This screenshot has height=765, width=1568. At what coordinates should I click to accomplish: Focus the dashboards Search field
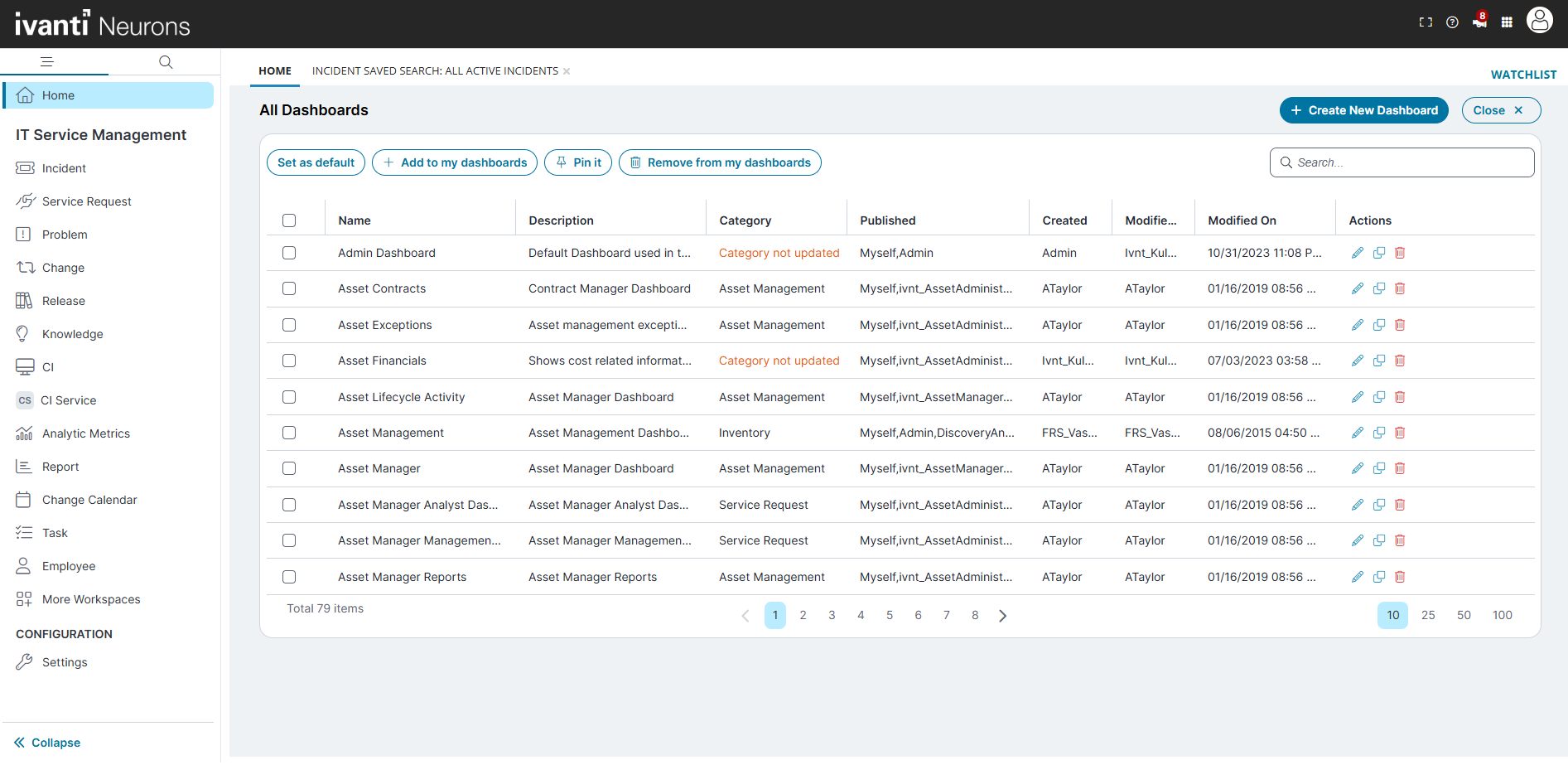1408,162
